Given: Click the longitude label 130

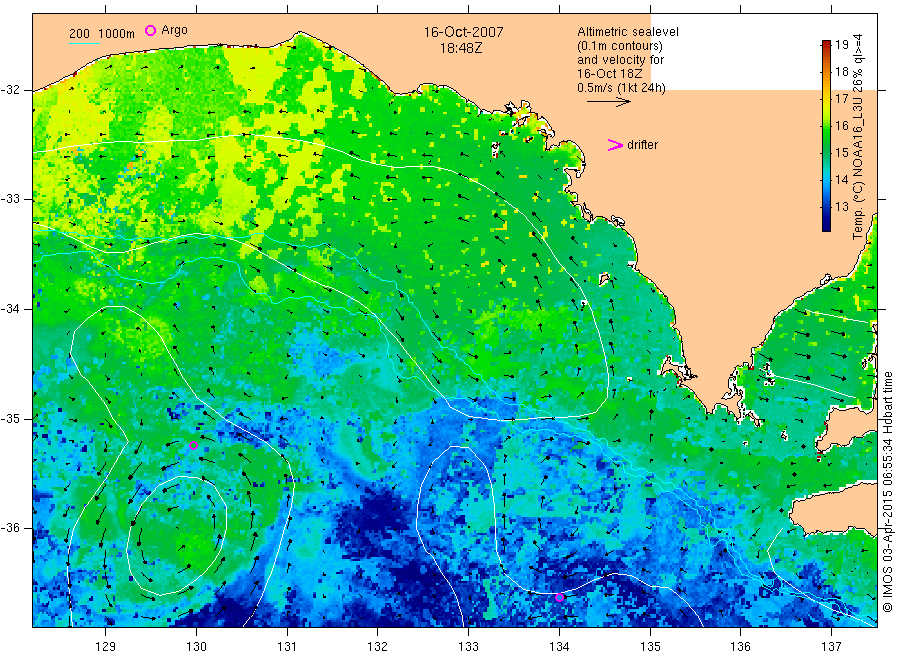Looking at the screenshot, I should tap(196, 647).
